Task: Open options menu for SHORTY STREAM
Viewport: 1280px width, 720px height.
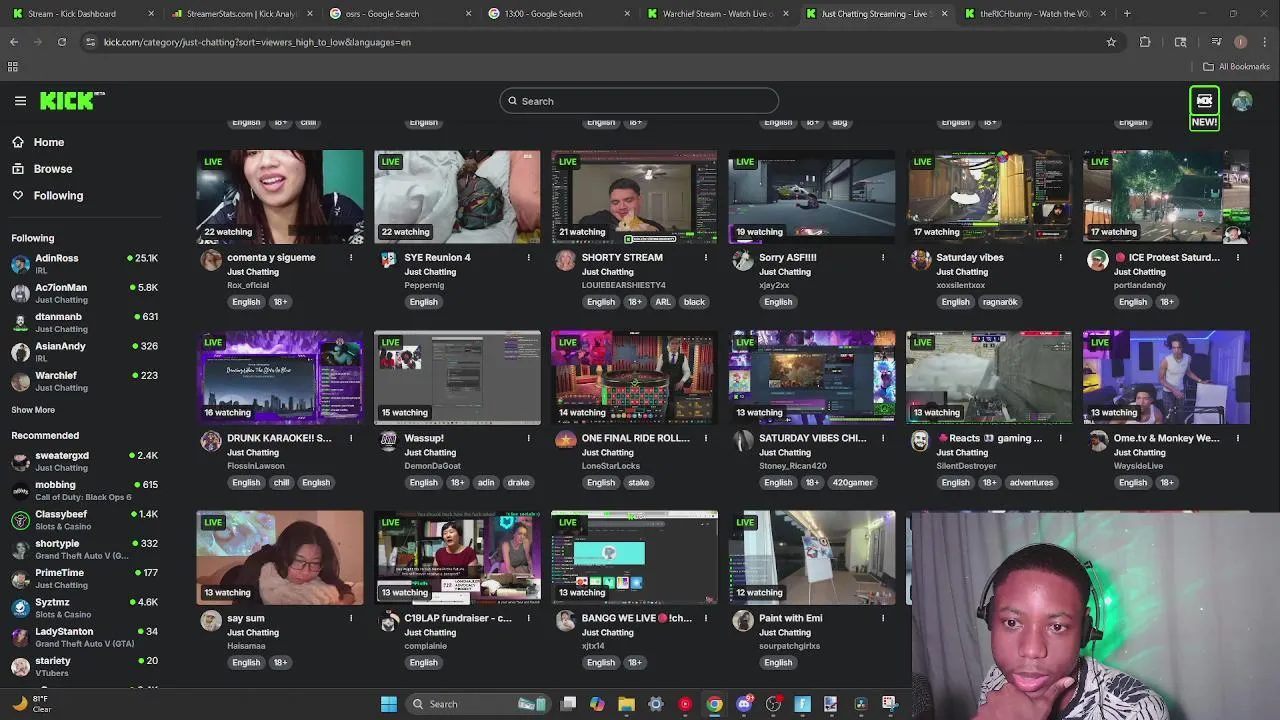Action: point(706,258)
